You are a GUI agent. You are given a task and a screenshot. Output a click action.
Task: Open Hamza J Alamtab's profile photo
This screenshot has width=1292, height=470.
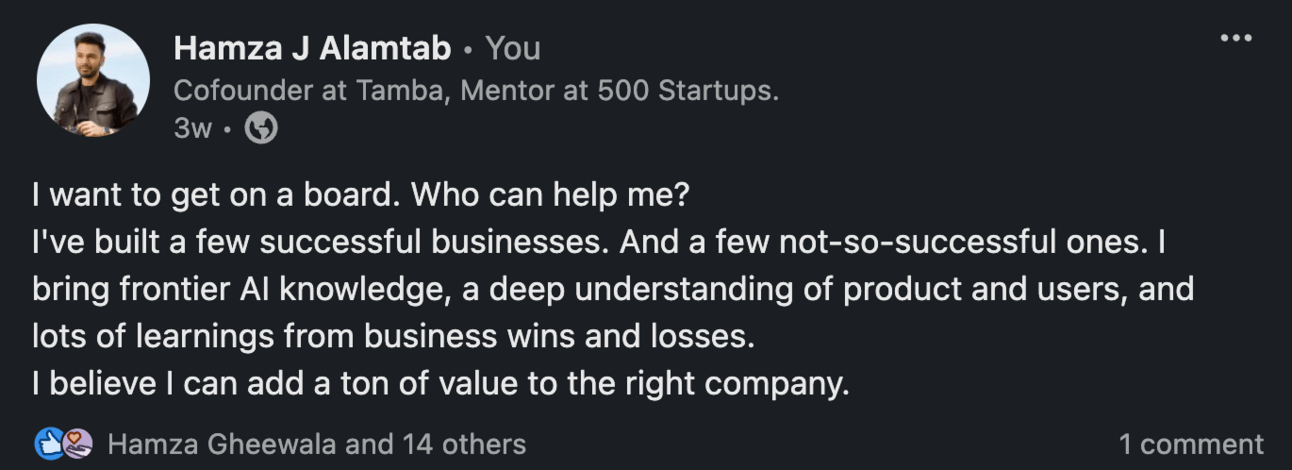click(93, 80)
